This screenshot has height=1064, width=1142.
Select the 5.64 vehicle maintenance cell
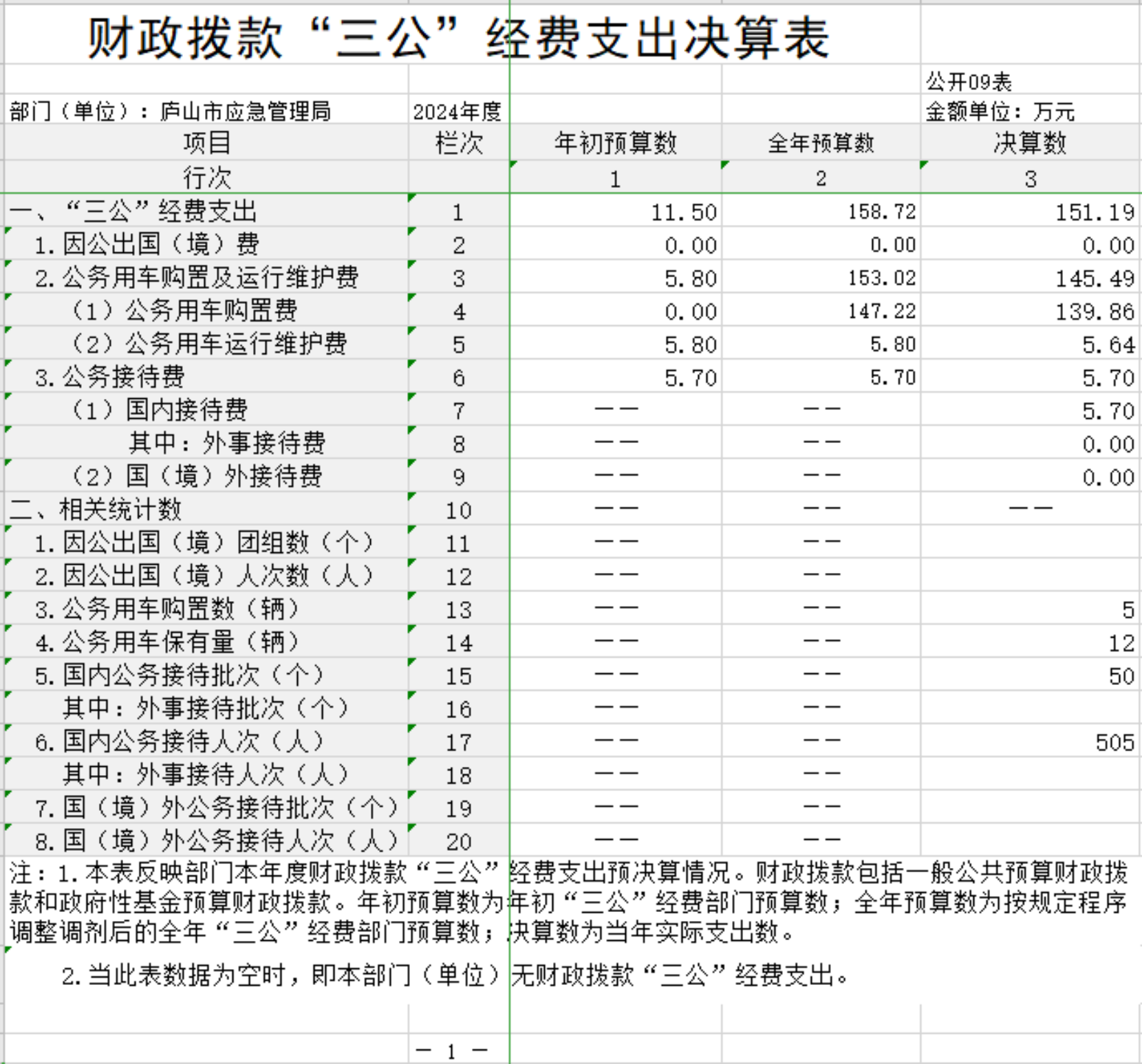[1108, 344]
